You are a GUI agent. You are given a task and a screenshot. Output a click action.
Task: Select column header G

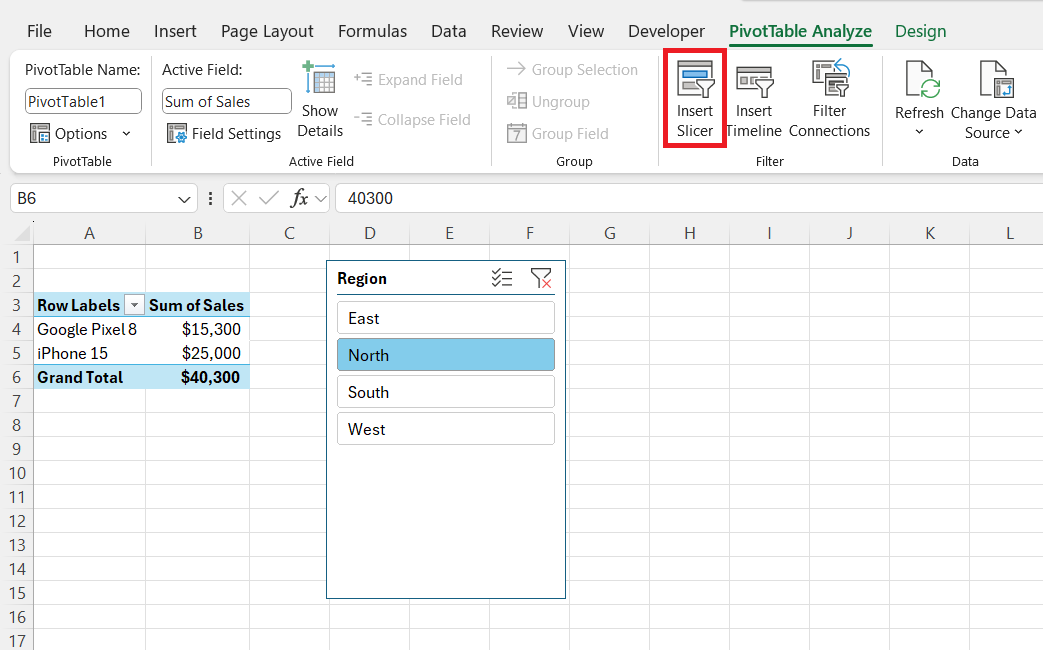coord(609,233)
